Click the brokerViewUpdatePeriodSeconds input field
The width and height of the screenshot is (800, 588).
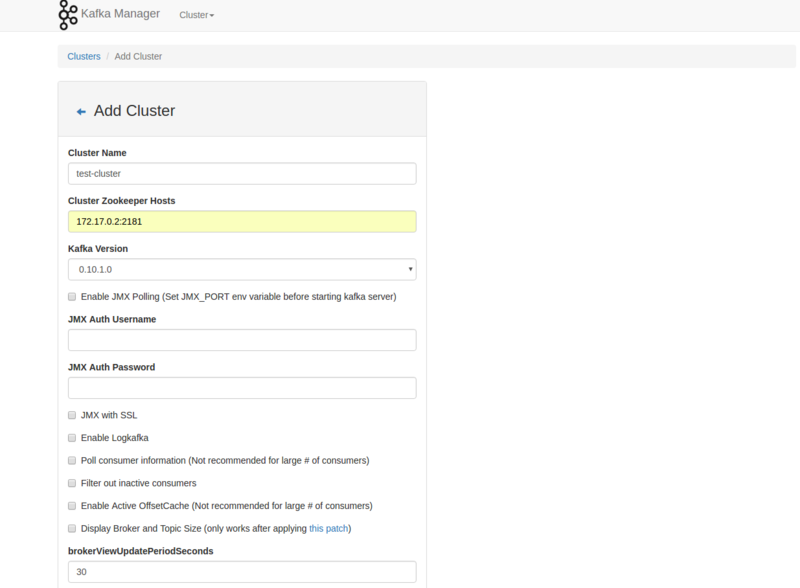point(242,572)
